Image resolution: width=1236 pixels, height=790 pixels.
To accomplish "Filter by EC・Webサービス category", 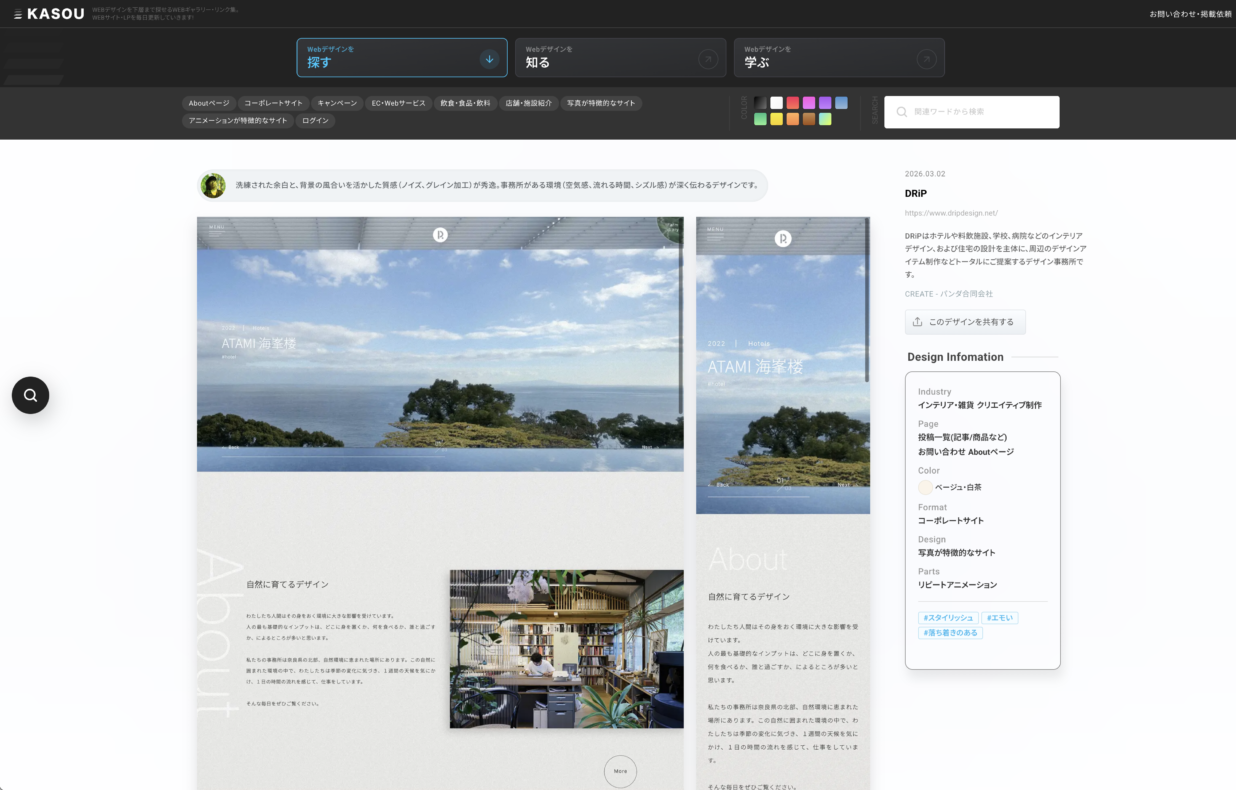I will [399, 103].
